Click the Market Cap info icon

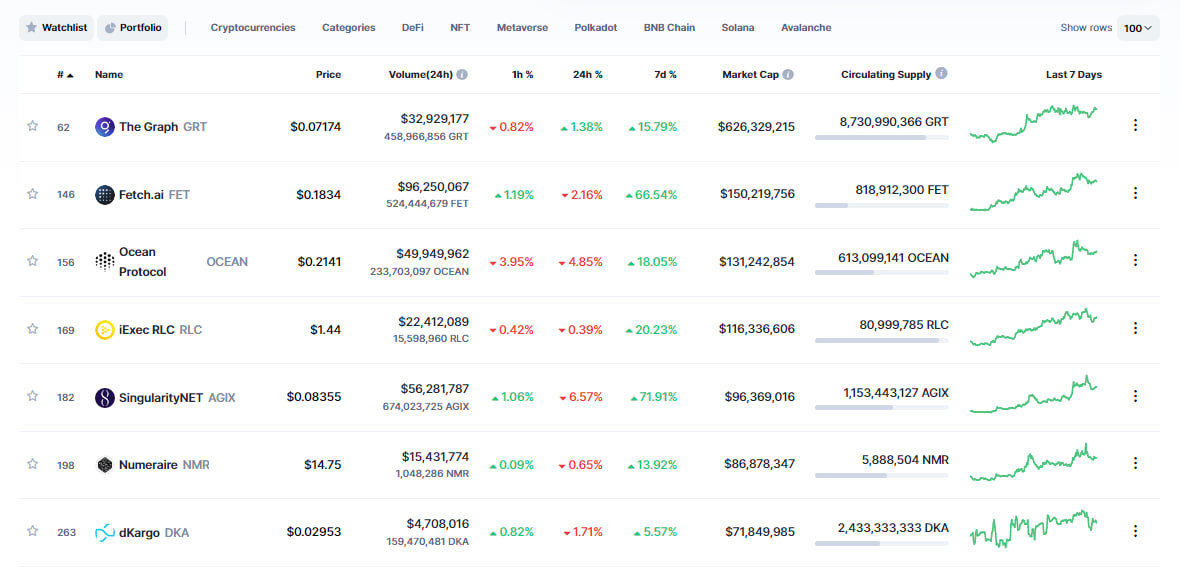click(x=788, y=75)
